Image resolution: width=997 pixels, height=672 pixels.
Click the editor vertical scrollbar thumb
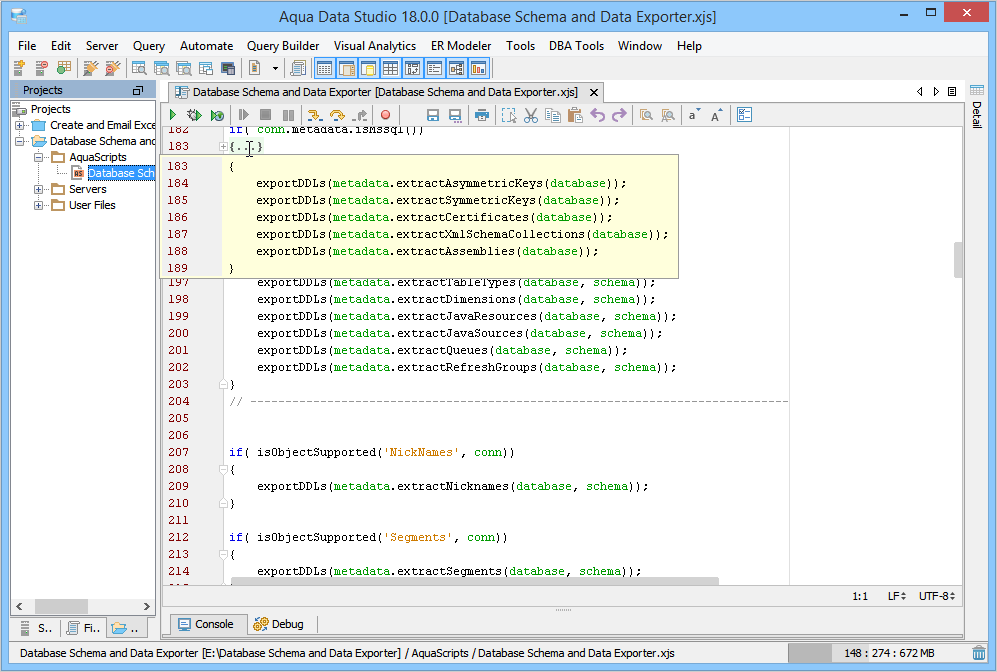pos(958,260)
